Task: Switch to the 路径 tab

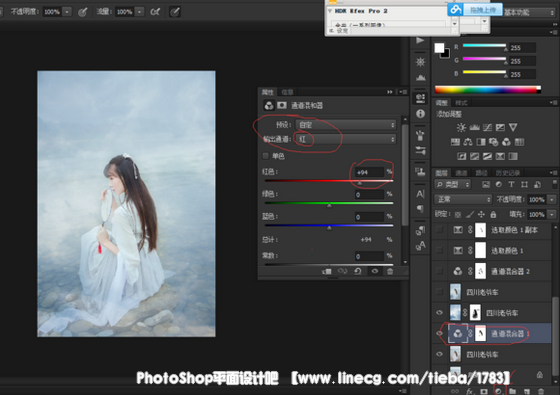Action: coord(481,173)
